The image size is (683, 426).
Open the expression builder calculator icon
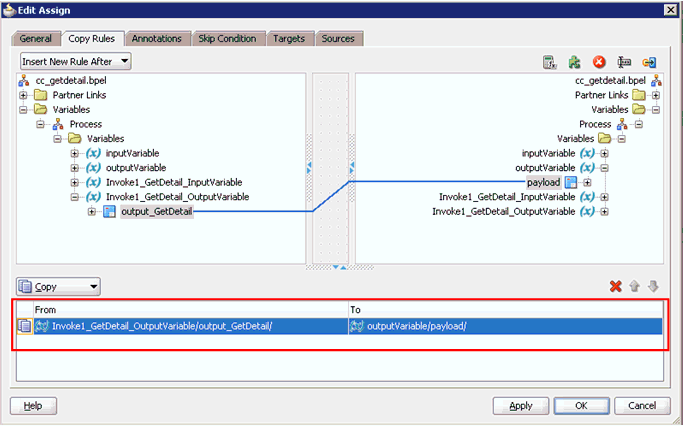point(550,62)
